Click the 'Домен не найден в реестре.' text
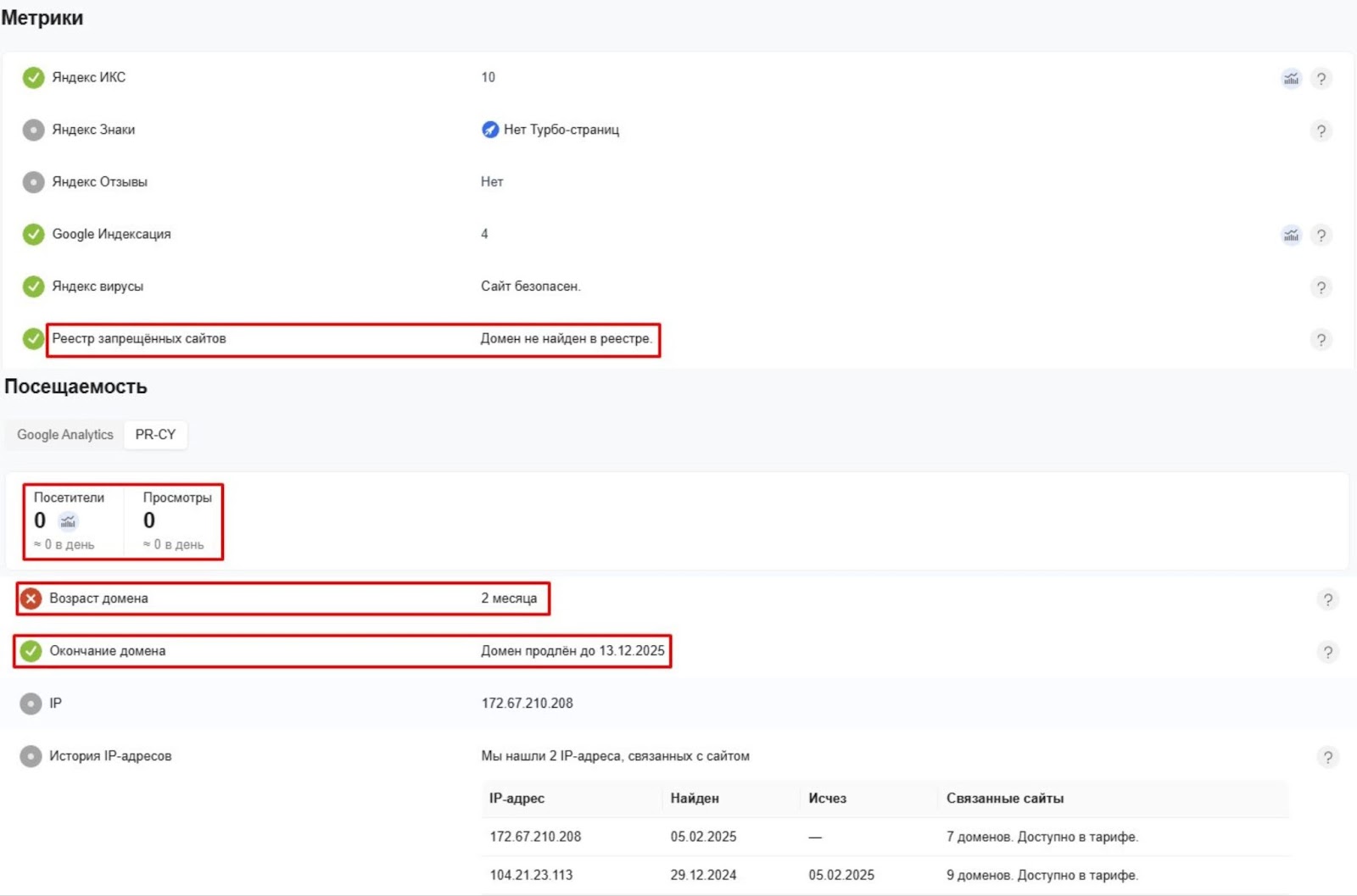The image size is (1357, 896). point(567,338)
